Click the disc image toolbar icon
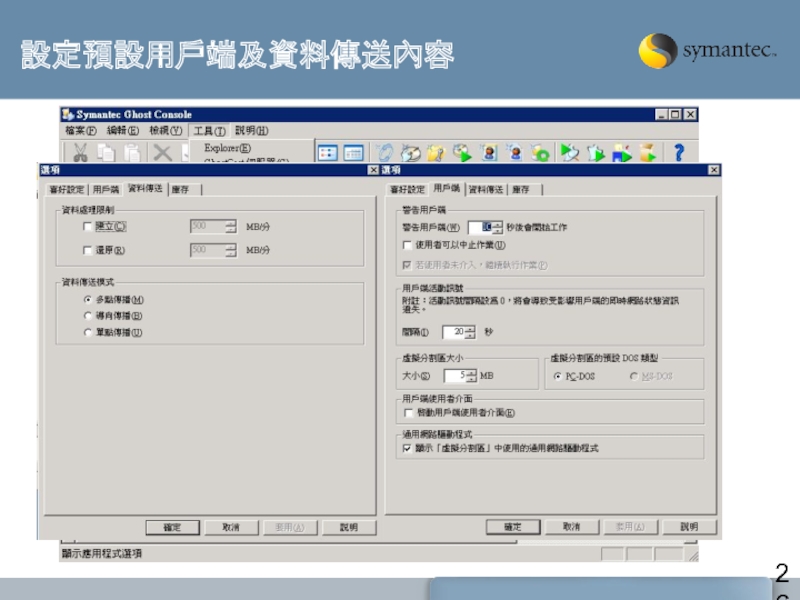800x600 pixels. (x=411, y=153)
